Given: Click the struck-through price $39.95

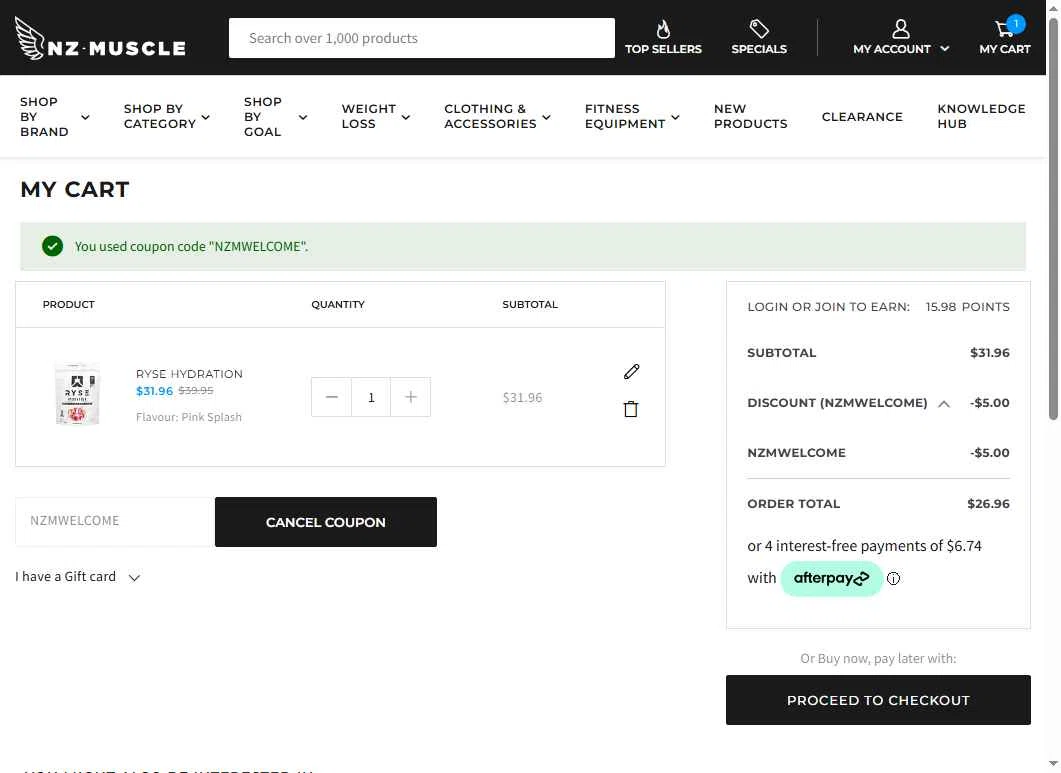Looking at the screenshot, I should (x=196, y=391).
